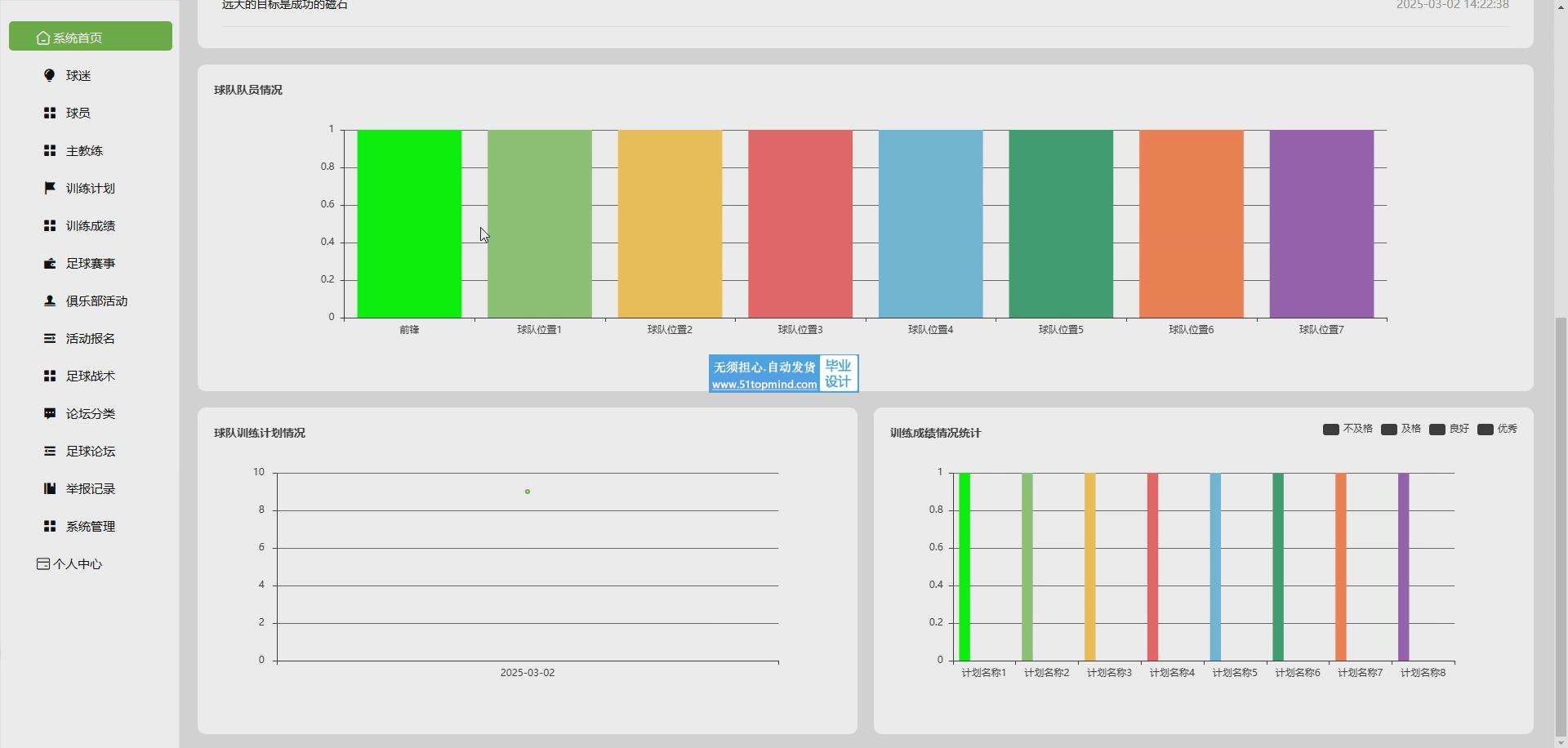Click the data point on 2025-03-02

(528, 492)
